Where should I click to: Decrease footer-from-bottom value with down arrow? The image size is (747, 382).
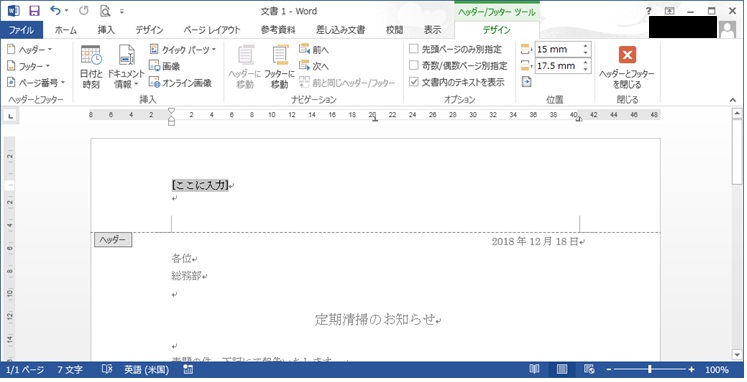pyautogui.click(x=585, y=69)
